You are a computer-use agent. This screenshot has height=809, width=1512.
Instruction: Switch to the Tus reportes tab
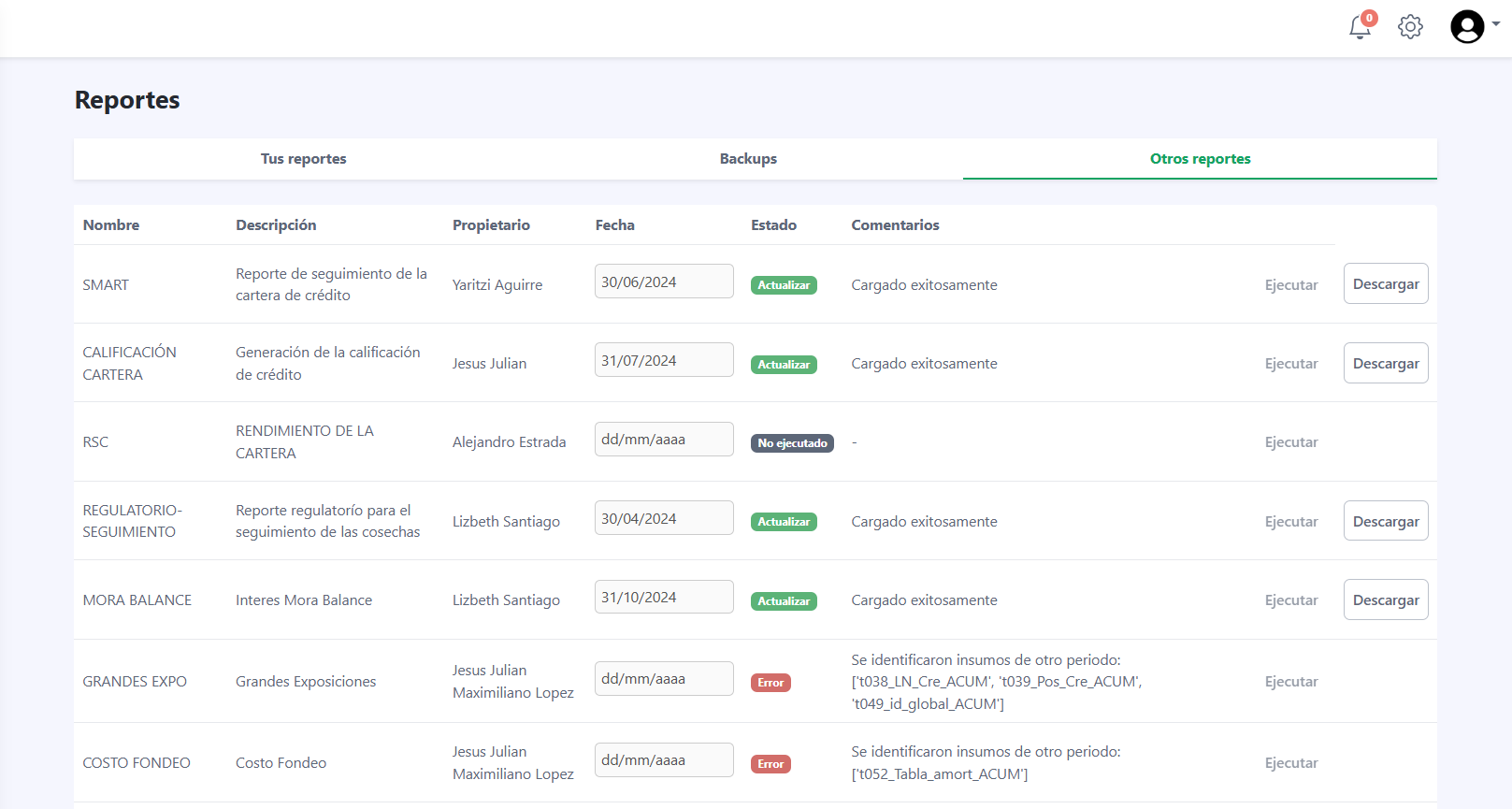[303, 159]
